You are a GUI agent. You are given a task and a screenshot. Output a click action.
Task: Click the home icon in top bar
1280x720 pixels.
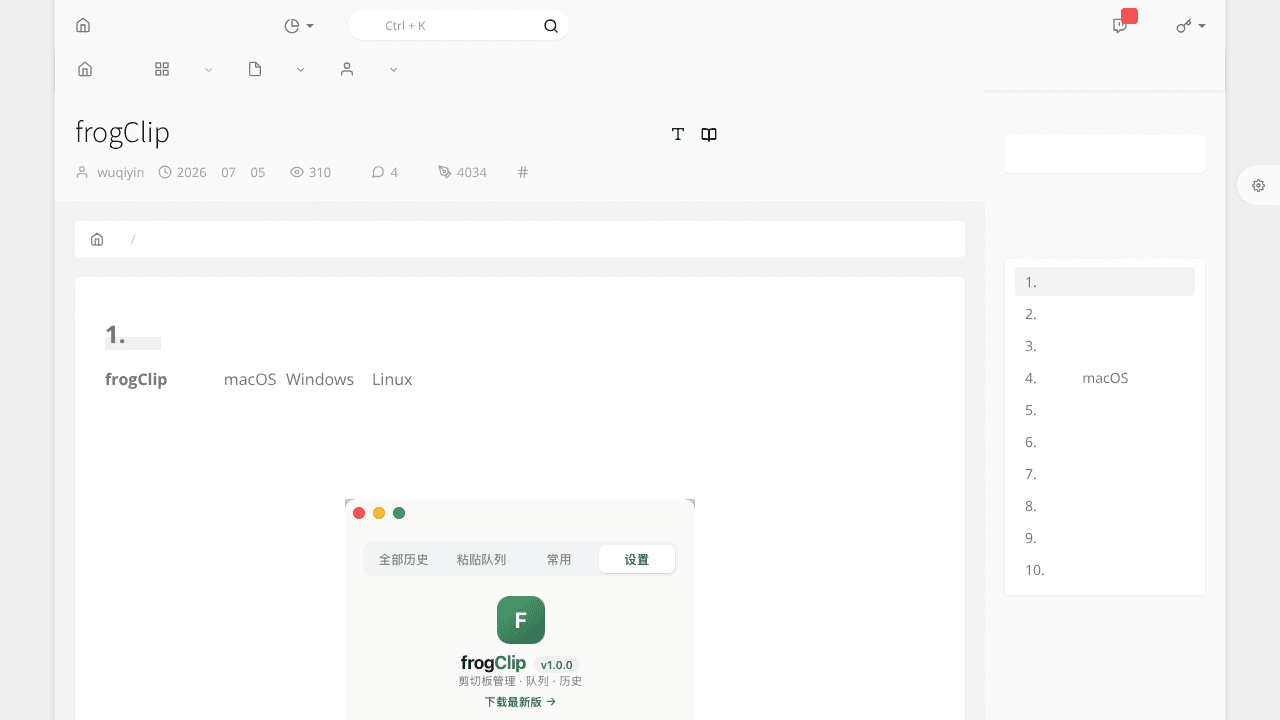click(83, 26)
